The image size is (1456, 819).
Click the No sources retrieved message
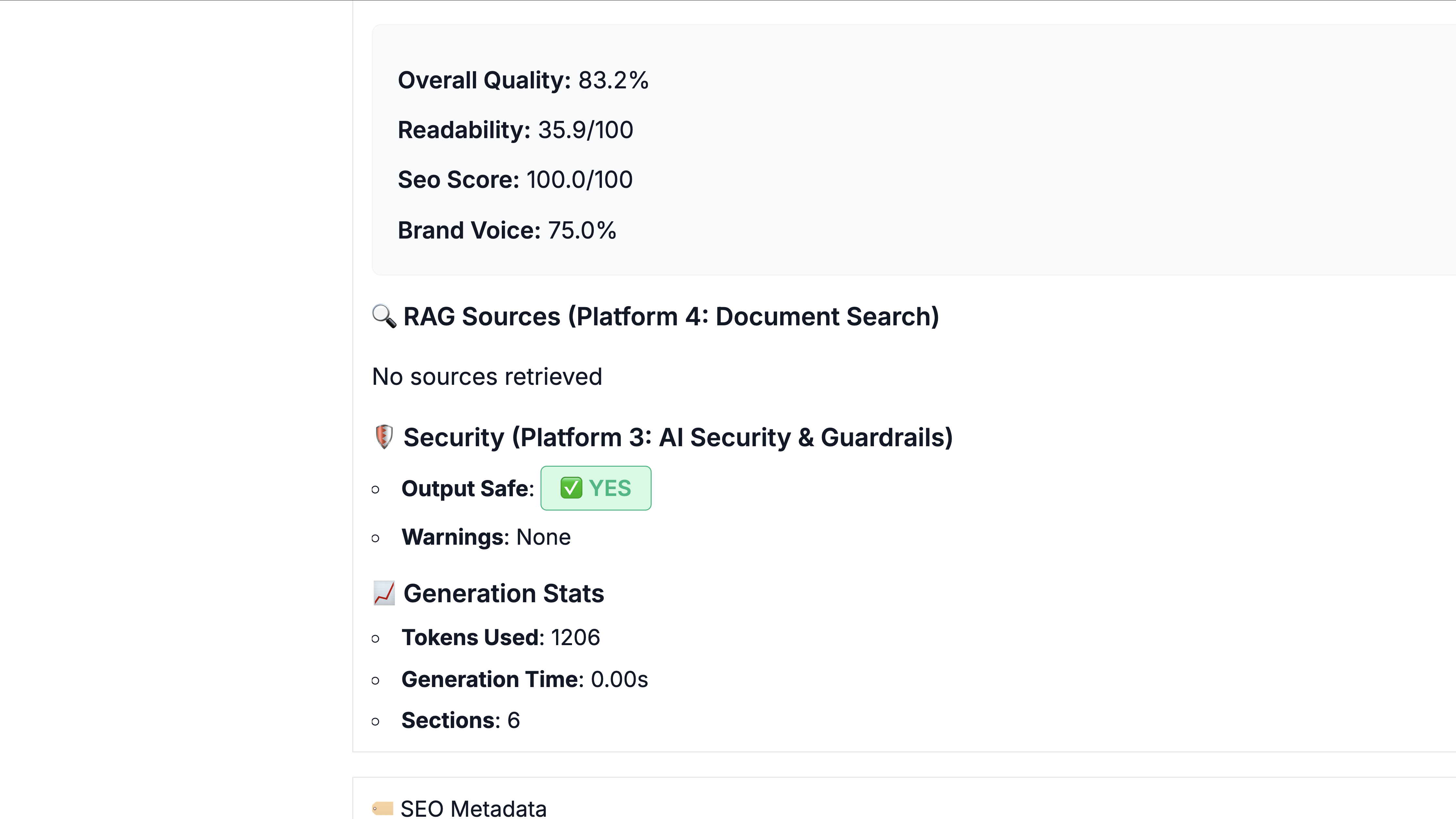487,376
